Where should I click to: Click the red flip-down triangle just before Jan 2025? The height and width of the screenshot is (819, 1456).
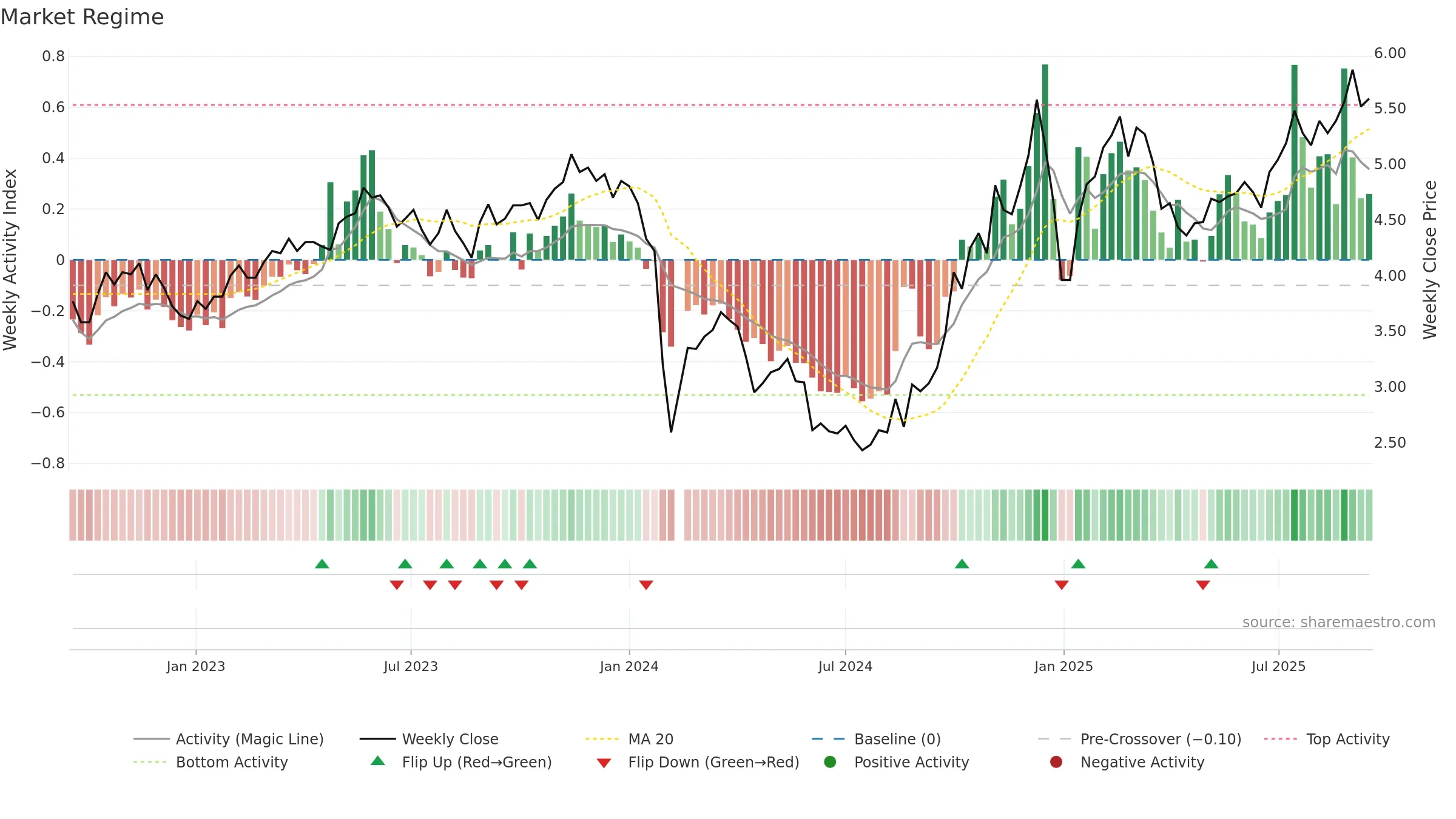point(1062,585)
